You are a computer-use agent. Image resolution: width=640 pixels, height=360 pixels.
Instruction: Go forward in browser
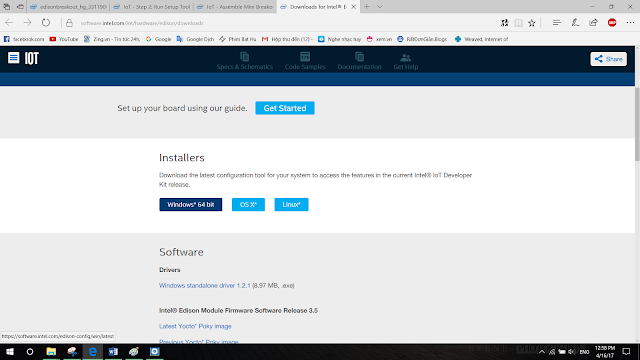[27, 23]
